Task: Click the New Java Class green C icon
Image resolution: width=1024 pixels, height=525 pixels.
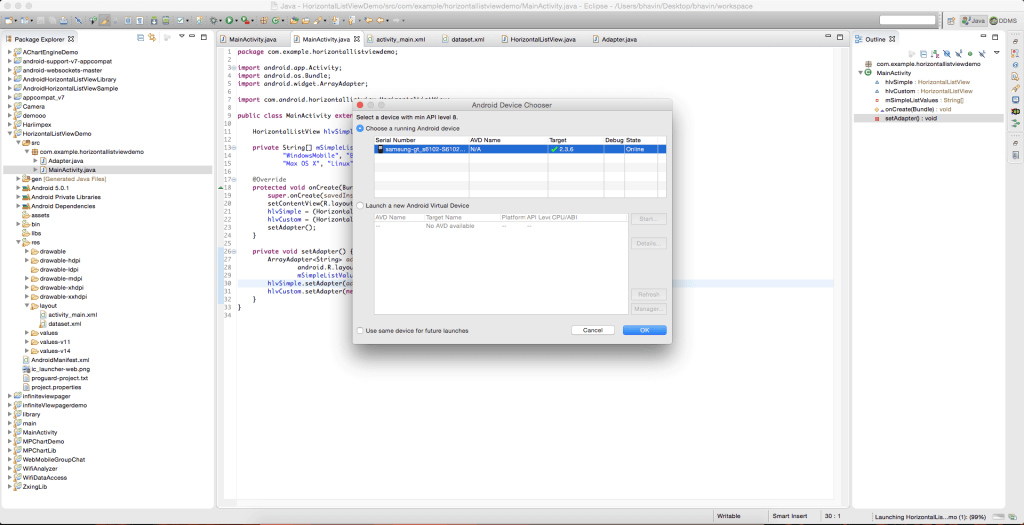Action: (275, 21)
